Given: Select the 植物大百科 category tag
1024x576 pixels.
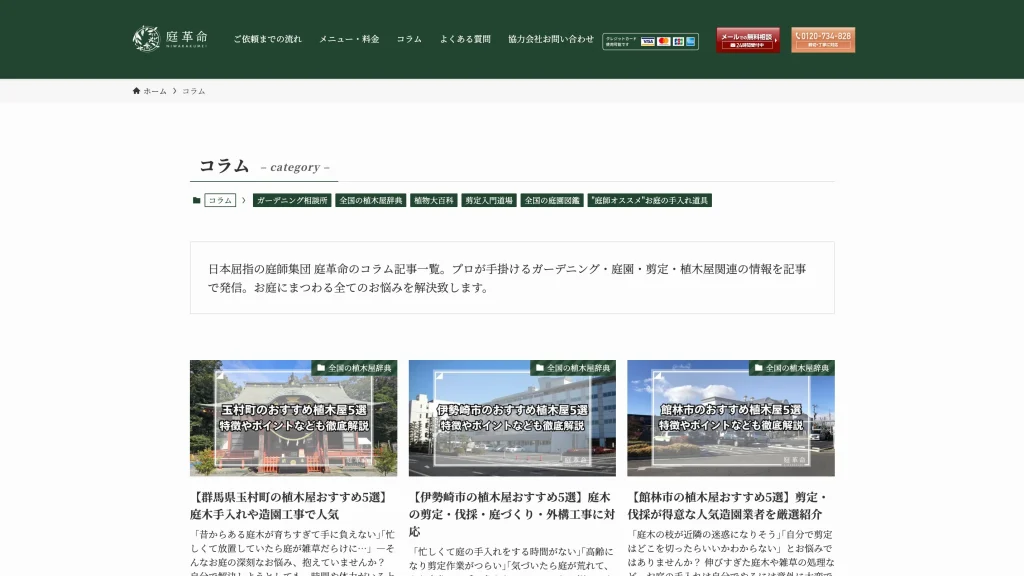Looking at the screenshot, I should pyautogui.click(x=432, y=200).
